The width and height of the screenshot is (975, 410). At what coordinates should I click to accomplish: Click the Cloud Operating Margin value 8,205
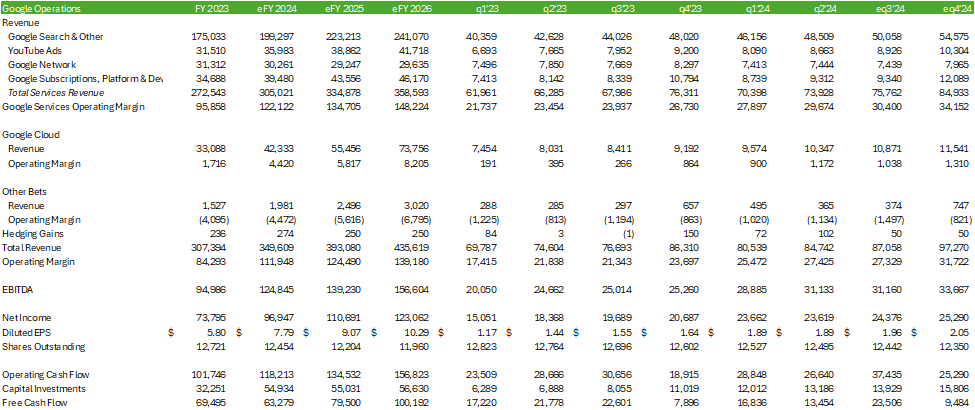click(x=416, y=163)
